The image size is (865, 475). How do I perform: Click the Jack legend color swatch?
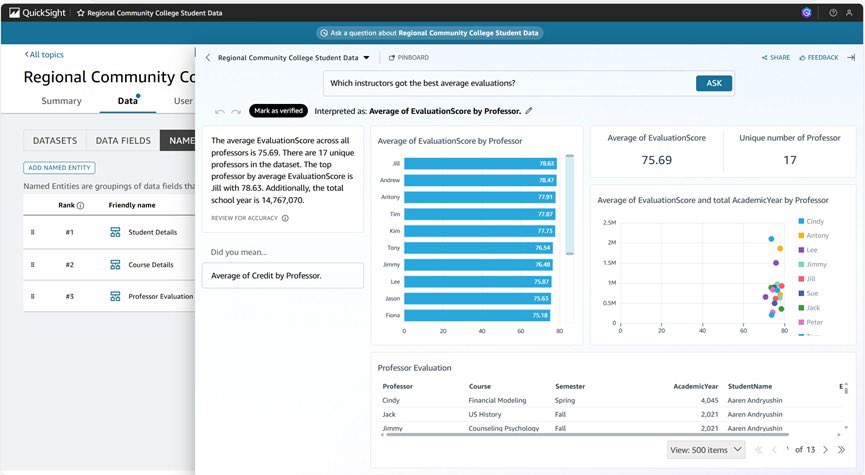(x=801, y=308)
